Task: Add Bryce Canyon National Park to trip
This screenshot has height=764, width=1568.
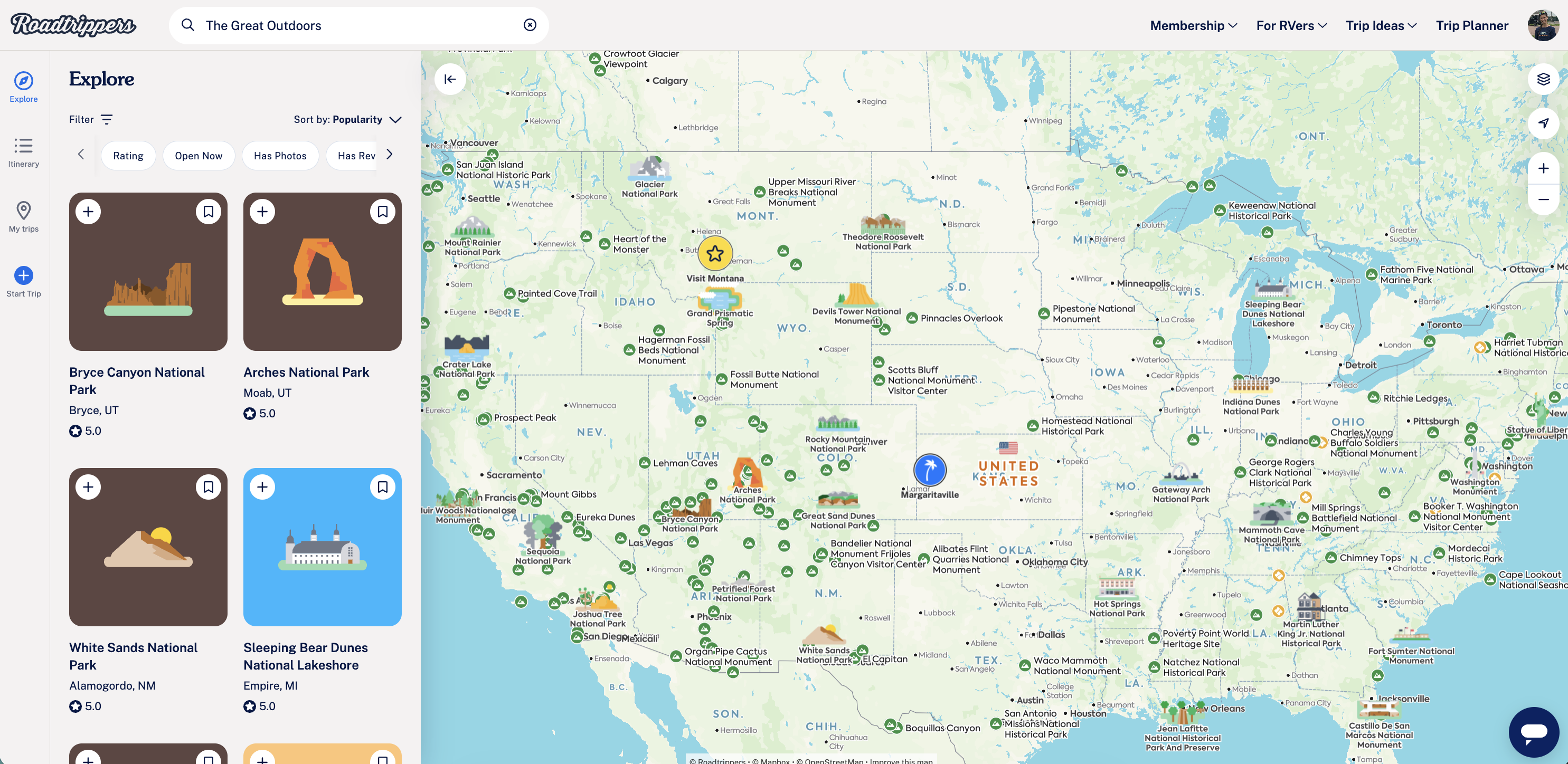Action: [88, 212]
